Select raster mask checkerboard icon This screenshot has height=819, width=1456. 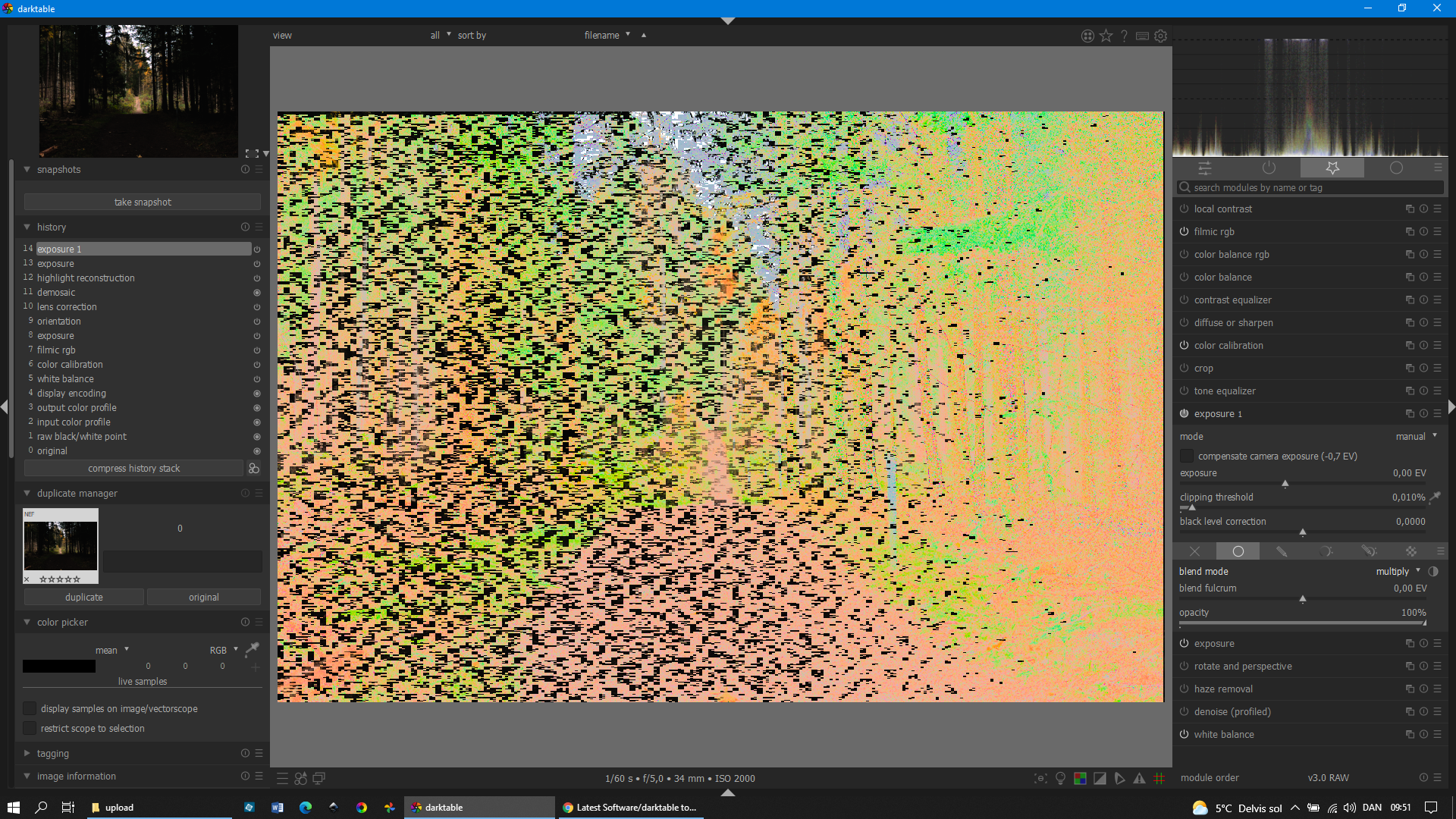[x=1410, y=551]
